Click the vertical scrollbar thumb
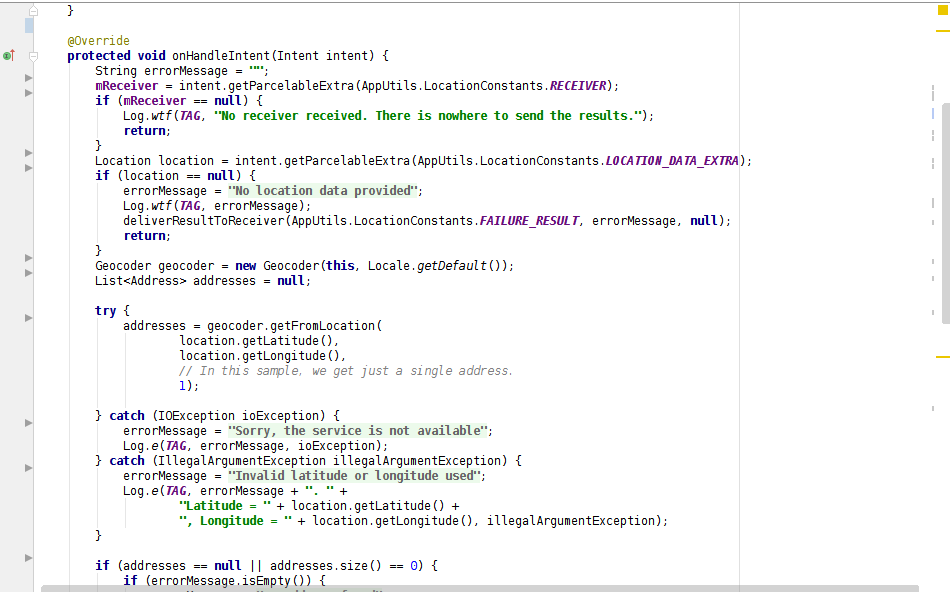Viewport: 950px width, 592px height. [945, 212]
